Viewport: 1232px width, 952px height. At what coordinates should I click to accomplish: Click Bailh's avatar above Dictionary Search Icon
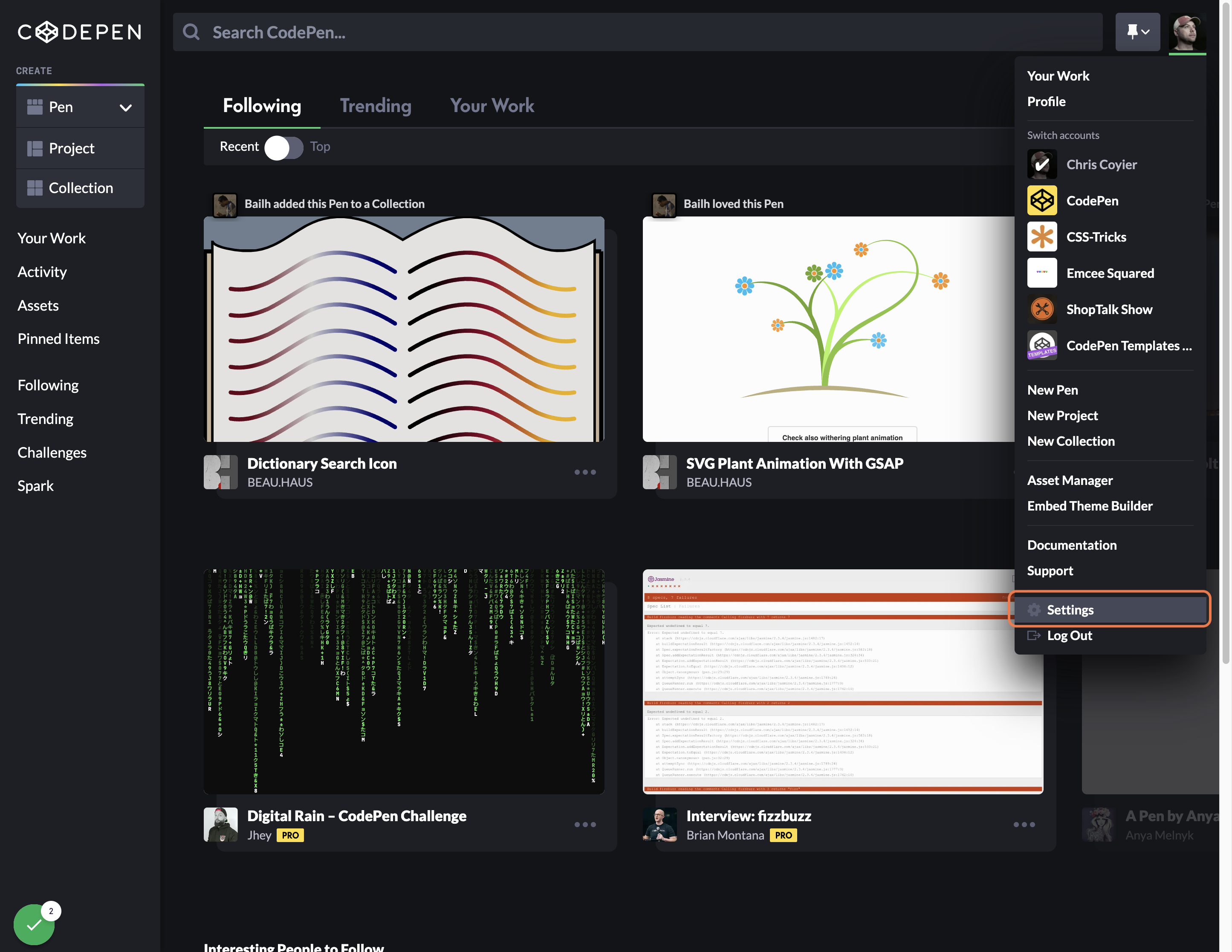coord(225,205)
